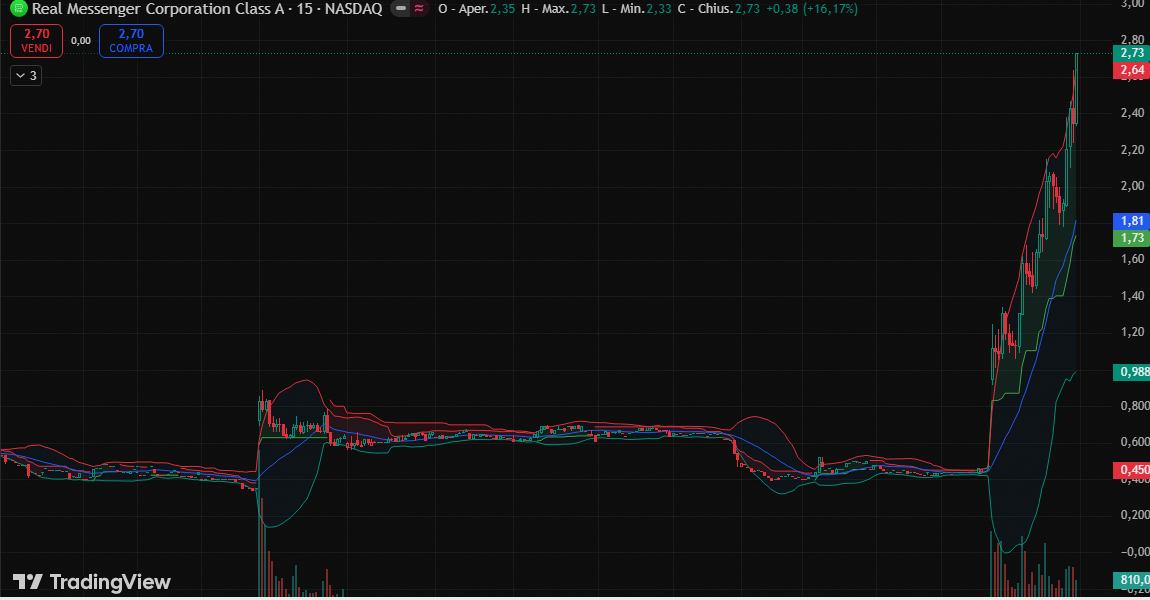The width and height of the screenshot is (1150, 600).
Task: Expand the collapsed 3 indicators legend
Action: (26, 76)
